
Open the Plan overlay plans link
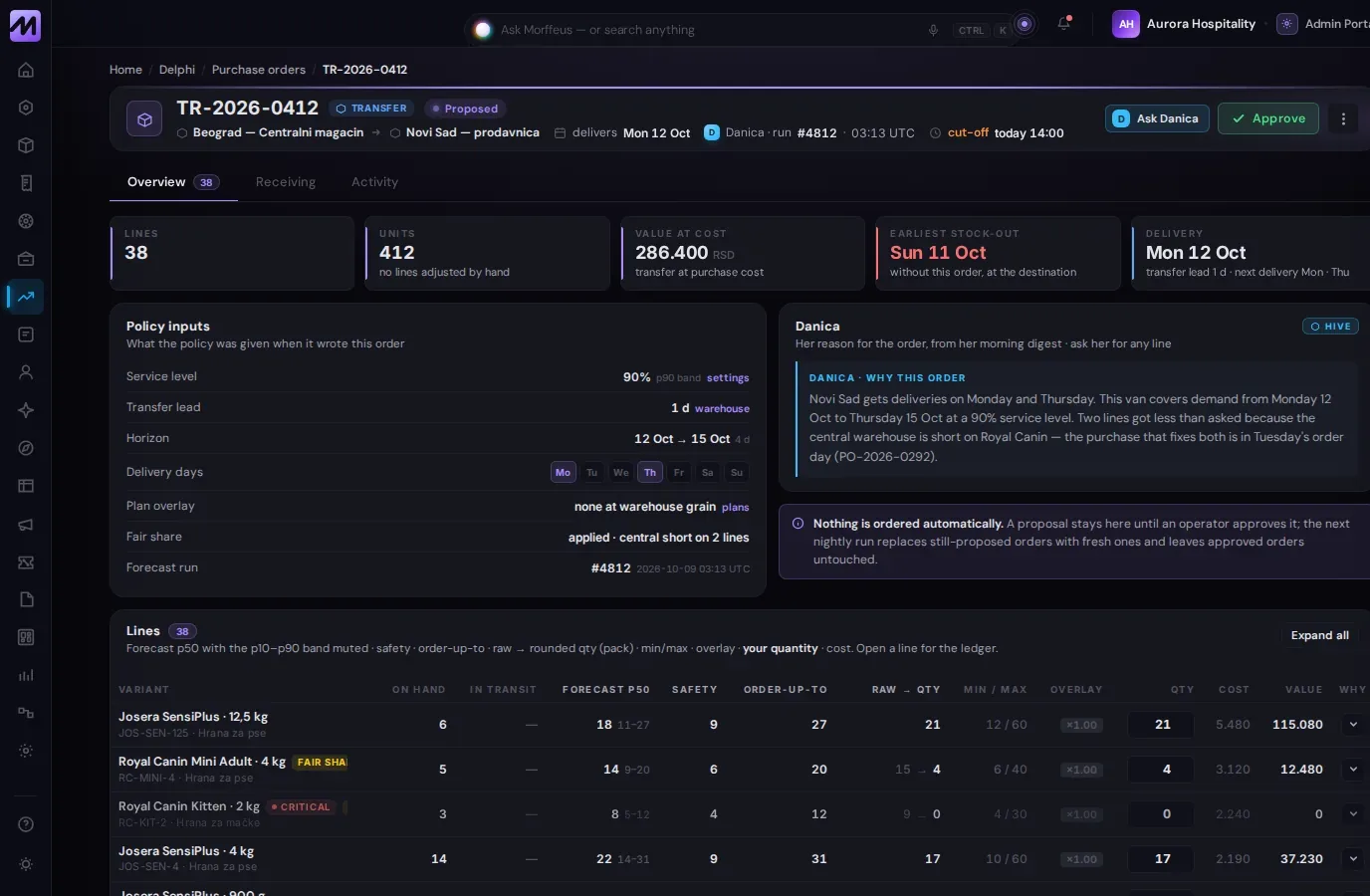(736, 508)
